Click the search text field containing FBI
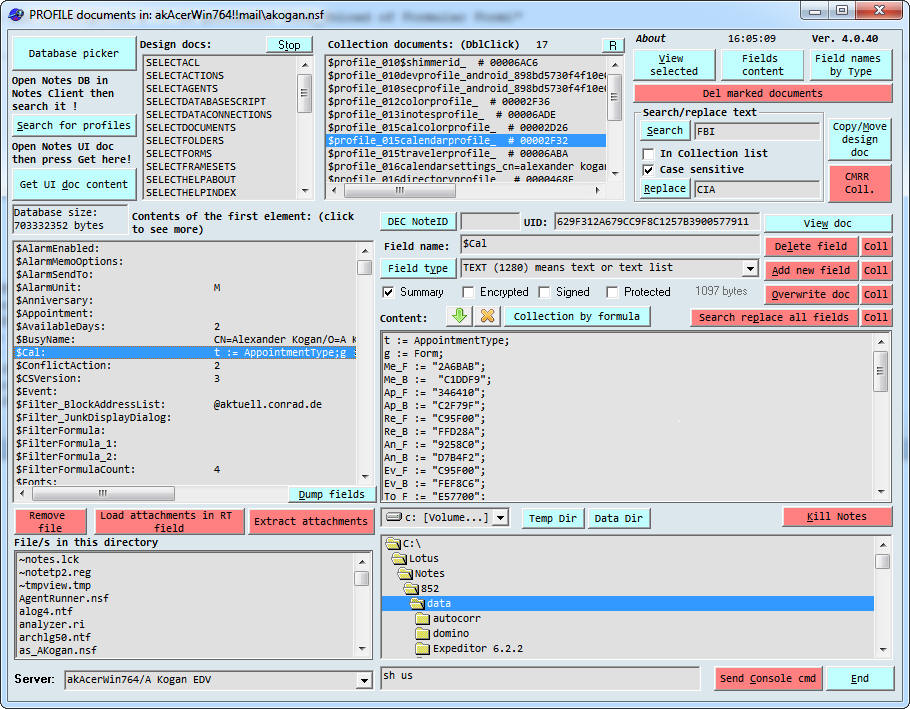Screen dimensions: 910x709 point(757,131)
